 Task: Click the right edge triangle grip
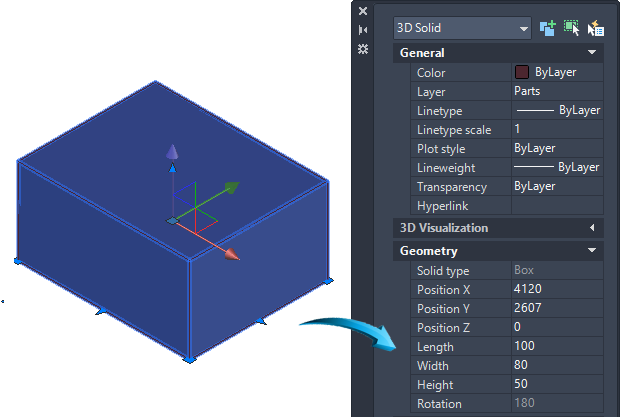pos(261,321)
